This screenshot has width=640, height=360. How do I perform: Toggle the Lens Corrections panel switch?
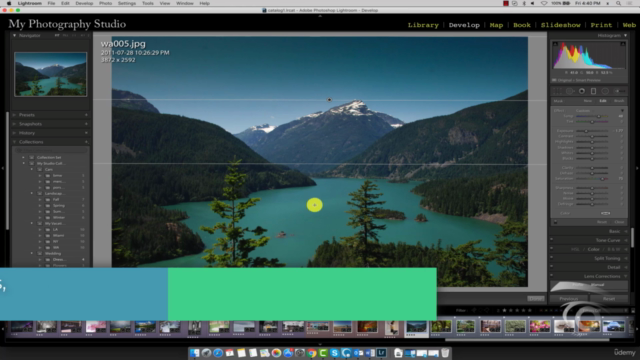[x=551, y=276]
